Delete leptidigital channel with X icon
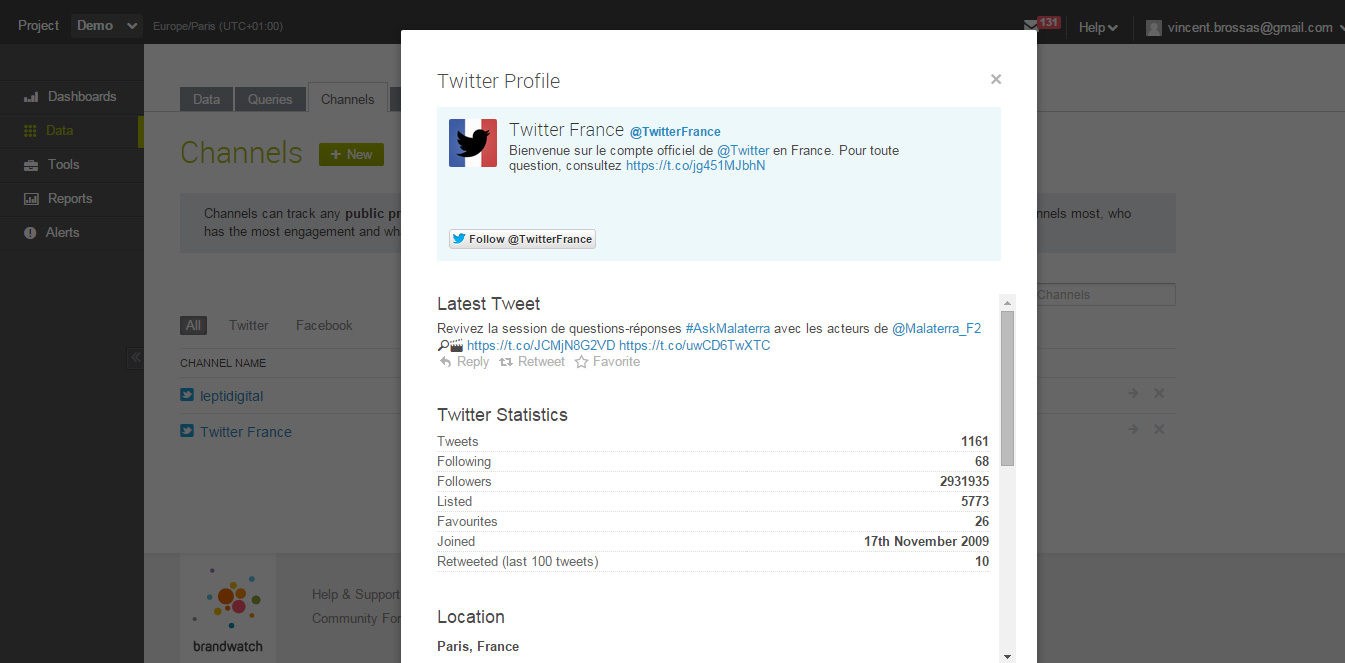This screenshot has width=1345, height=663. (1159, 393)
